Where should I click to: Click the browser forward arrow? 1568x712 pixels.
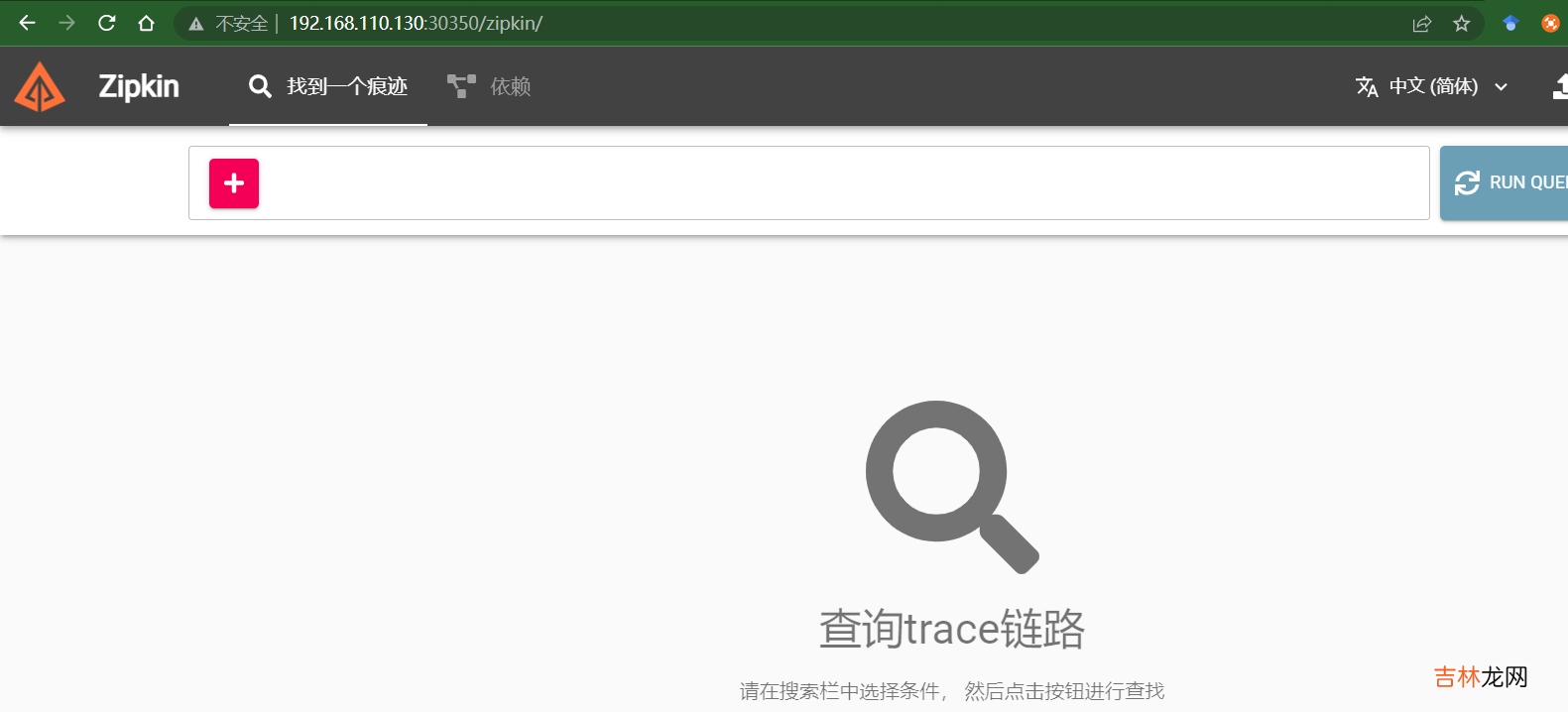coord(66,23)
